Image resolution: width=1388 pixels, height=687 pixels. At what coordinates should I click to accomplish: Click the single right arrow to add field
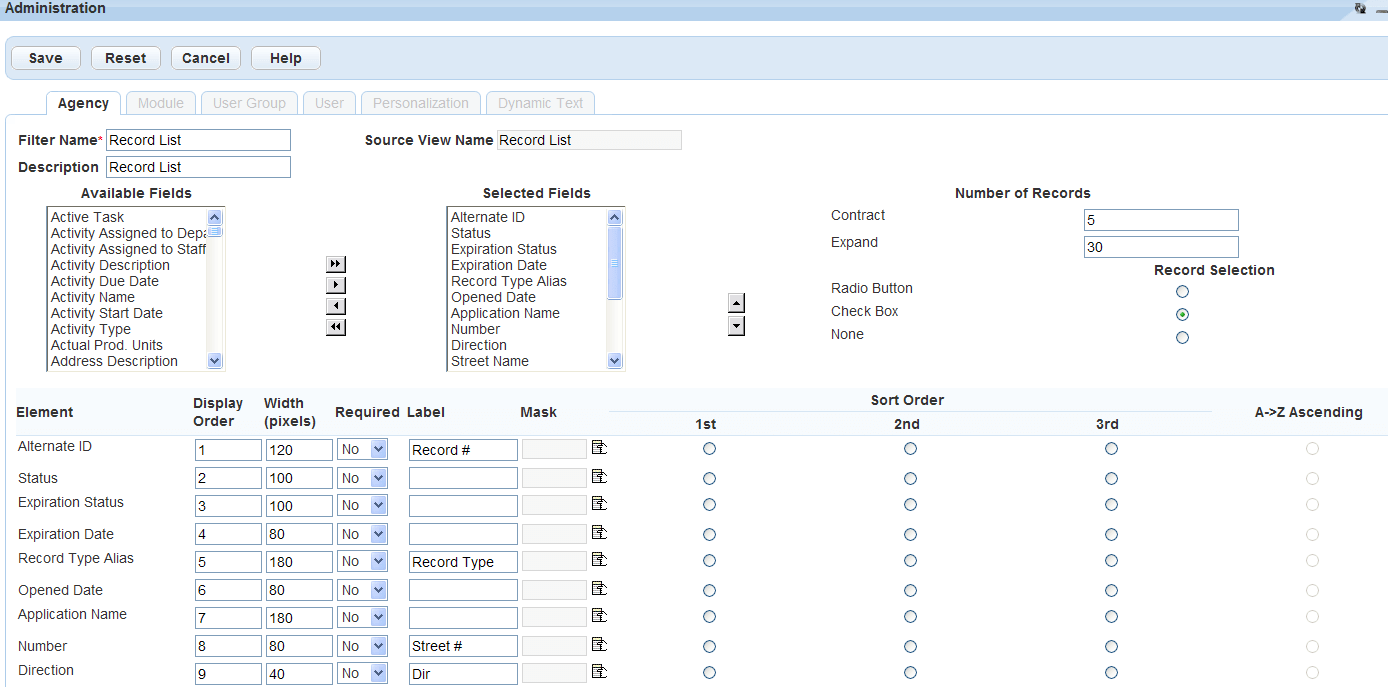point(336,285)
